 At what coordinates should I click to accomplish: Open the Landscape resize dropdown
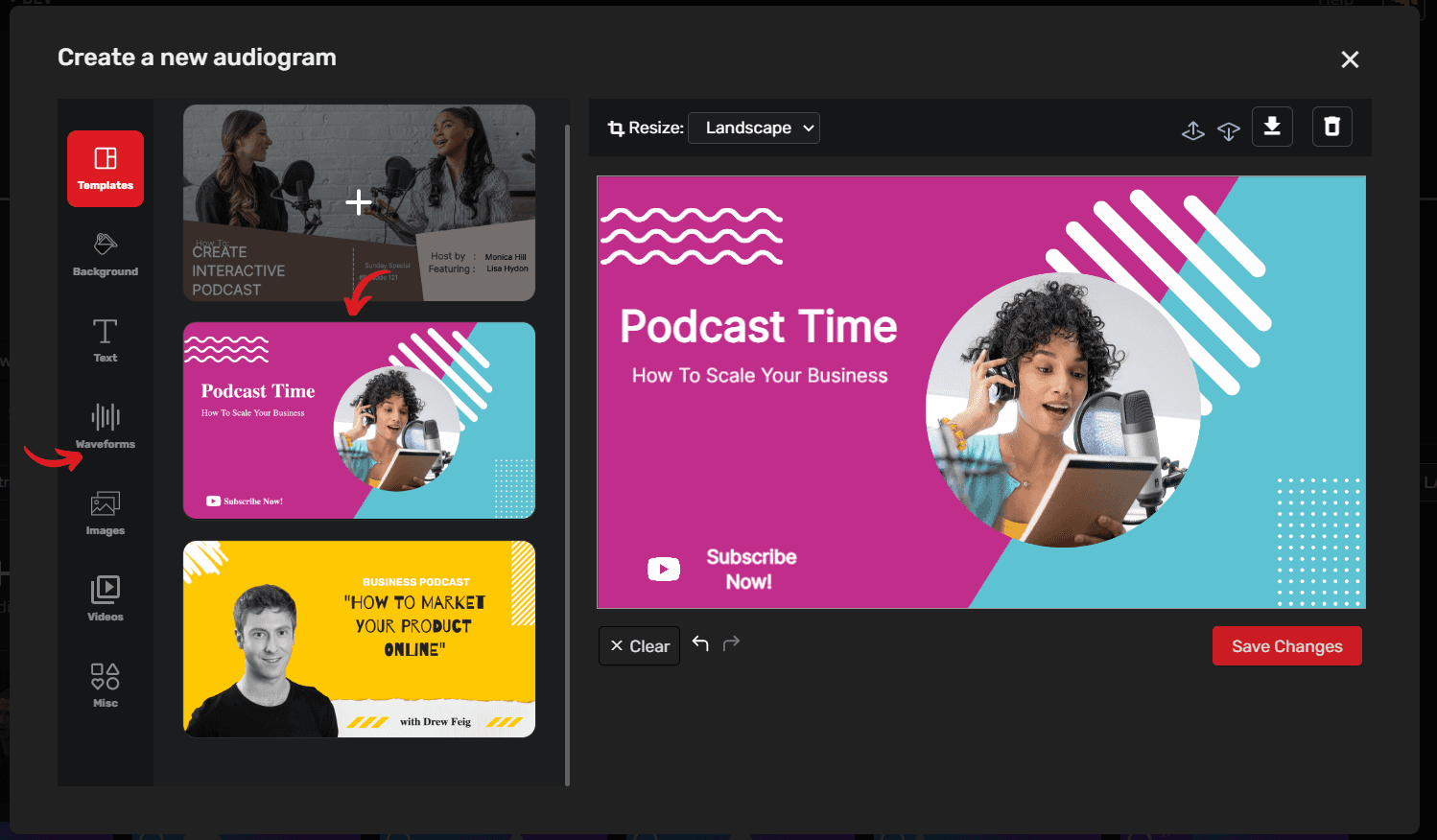click(753, 128)
